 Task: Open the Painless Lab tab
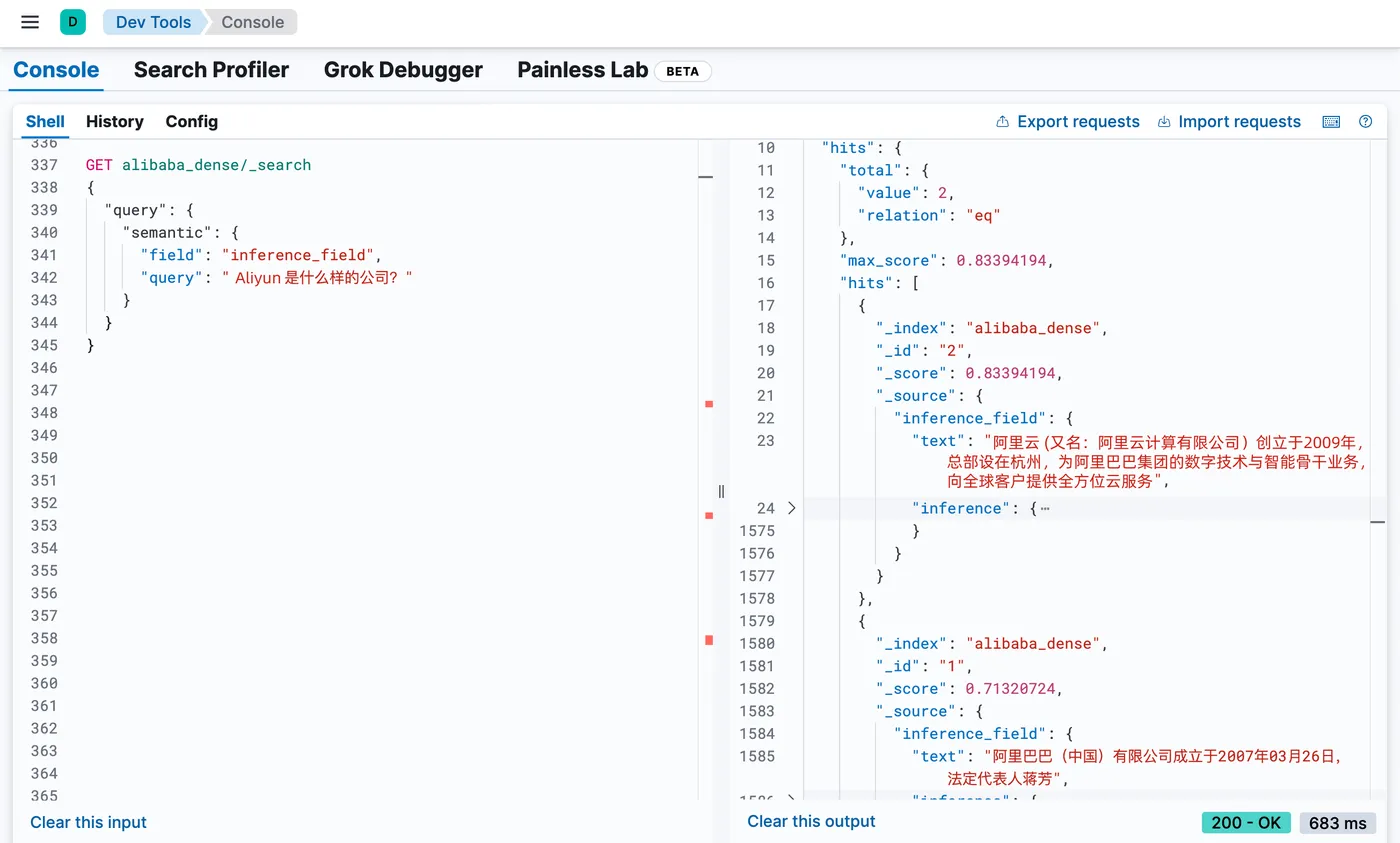click(x=583, y=70)
